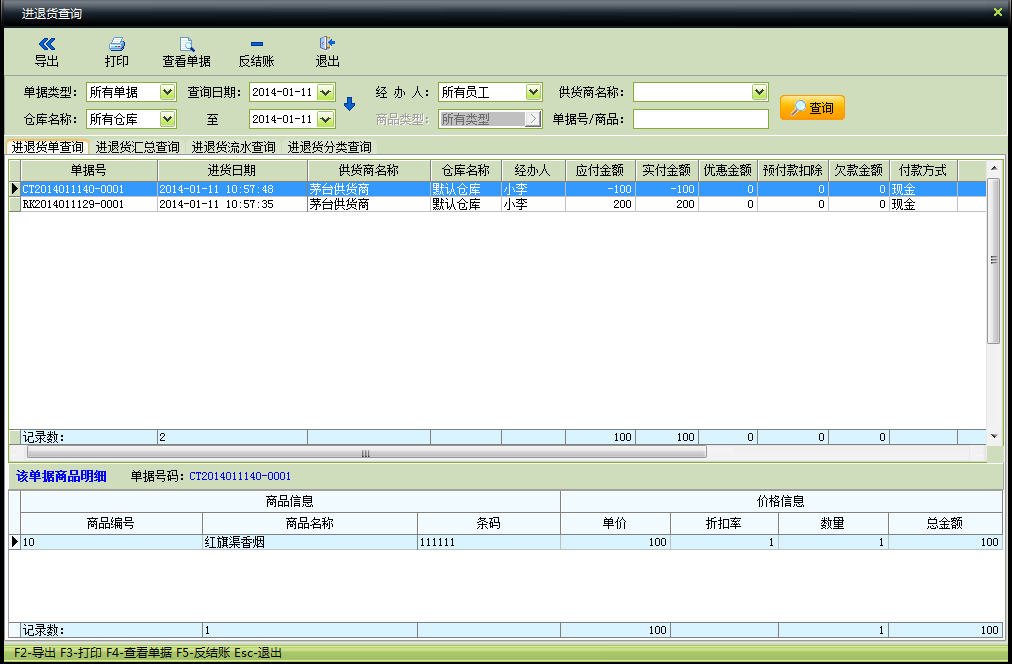Click the -100 实付金额 cell

[x=667, y=189]
